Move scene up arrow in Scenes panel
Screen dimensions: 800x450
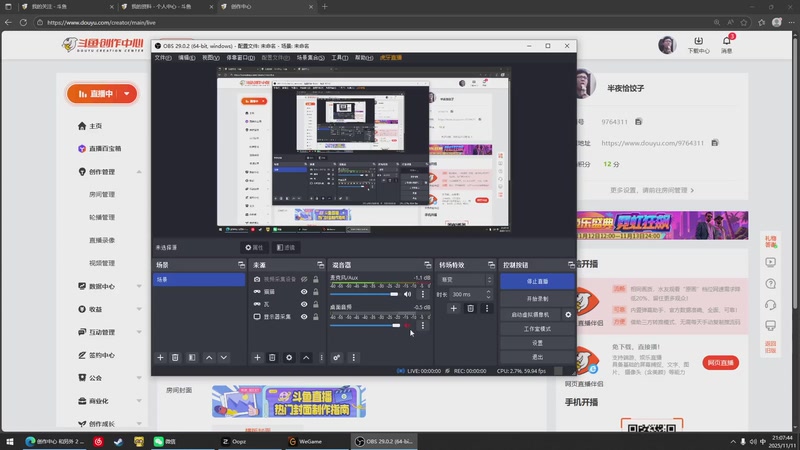(x=209, y=358)
